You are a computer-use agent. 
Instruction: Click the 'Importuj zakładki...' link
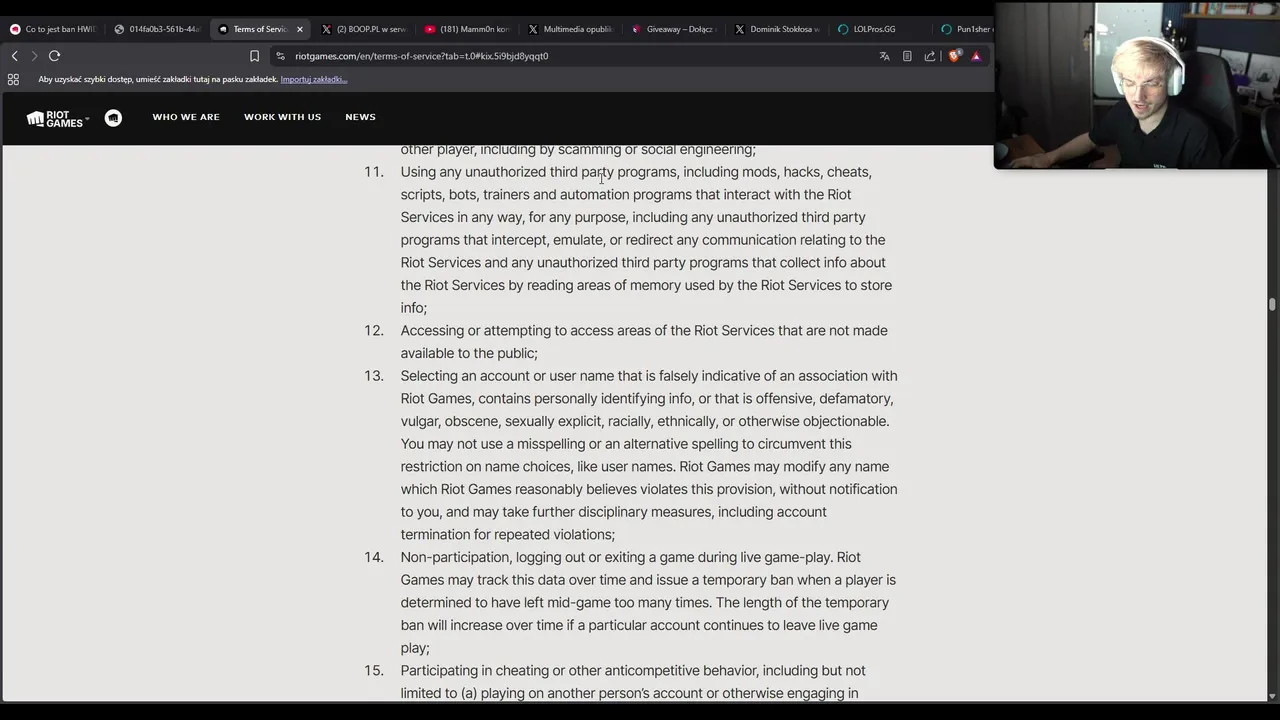314,79
